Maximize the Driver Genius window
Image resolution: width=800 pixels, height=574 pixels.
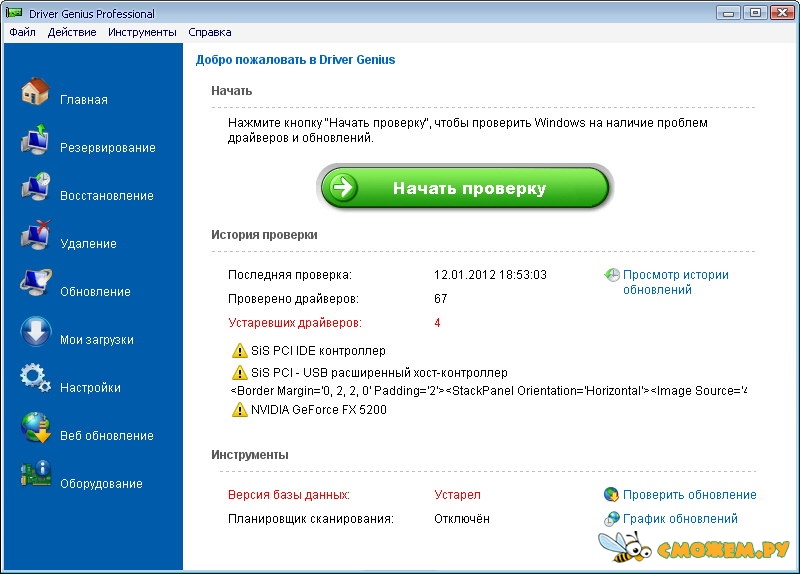coord(755,13)
